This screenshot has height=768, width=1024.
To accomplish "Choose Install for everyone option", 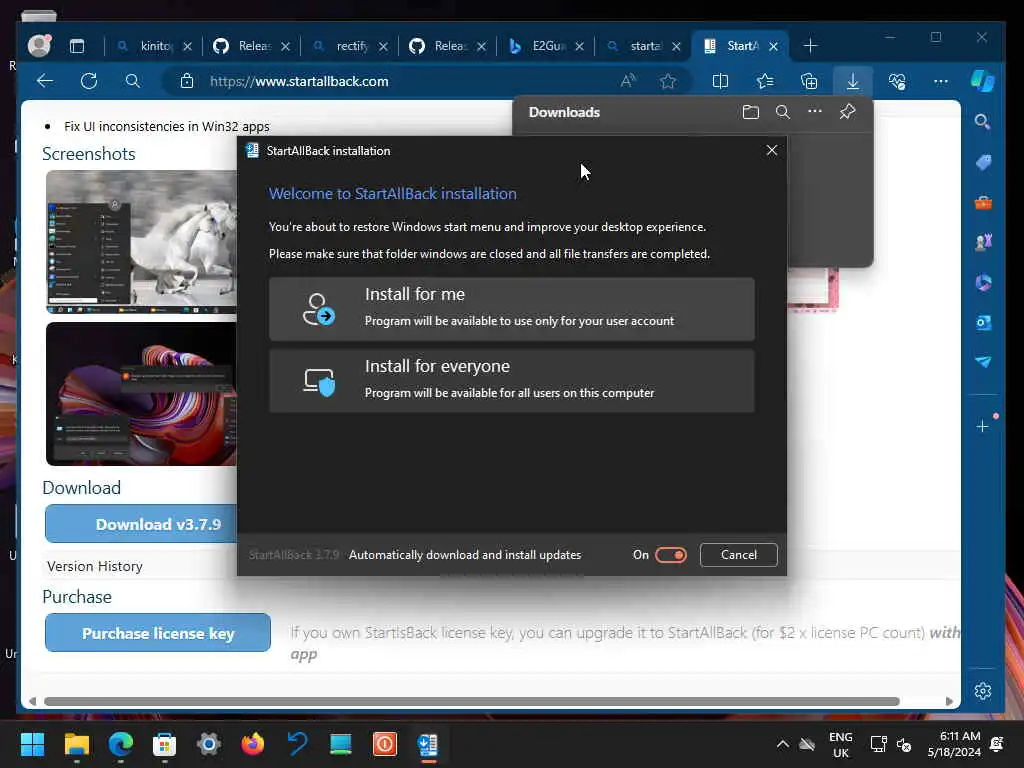I will pyautogui.click(x=511, y=380).
